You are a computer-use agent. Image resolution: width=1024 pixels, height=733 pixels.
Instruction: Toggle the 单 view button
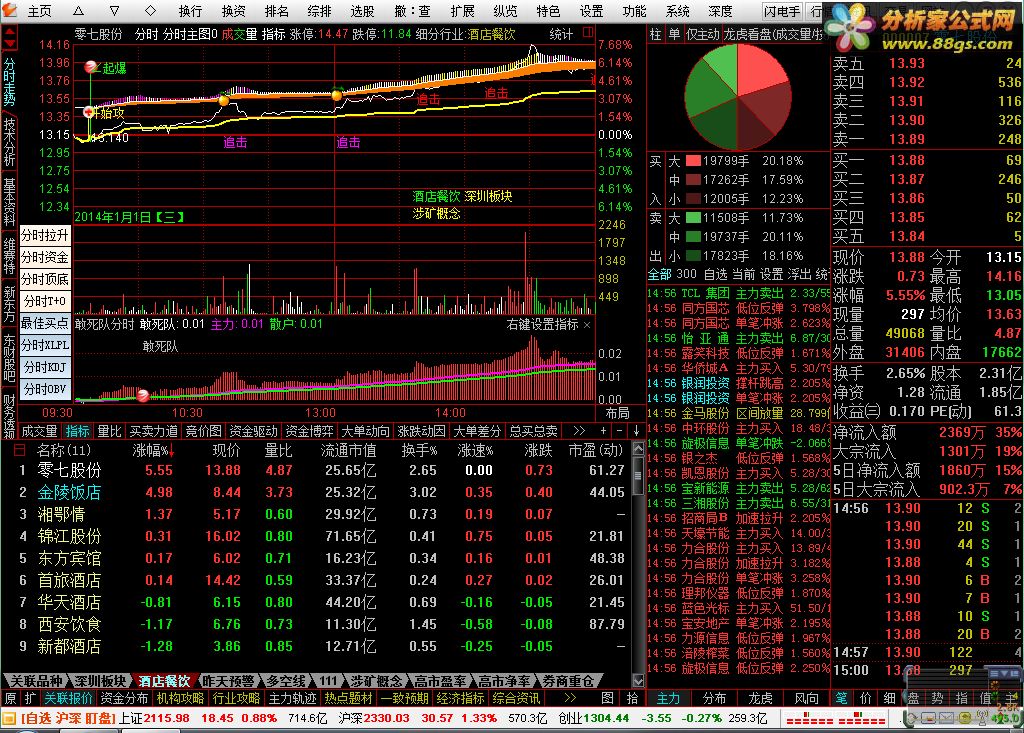tap(674, 34)
